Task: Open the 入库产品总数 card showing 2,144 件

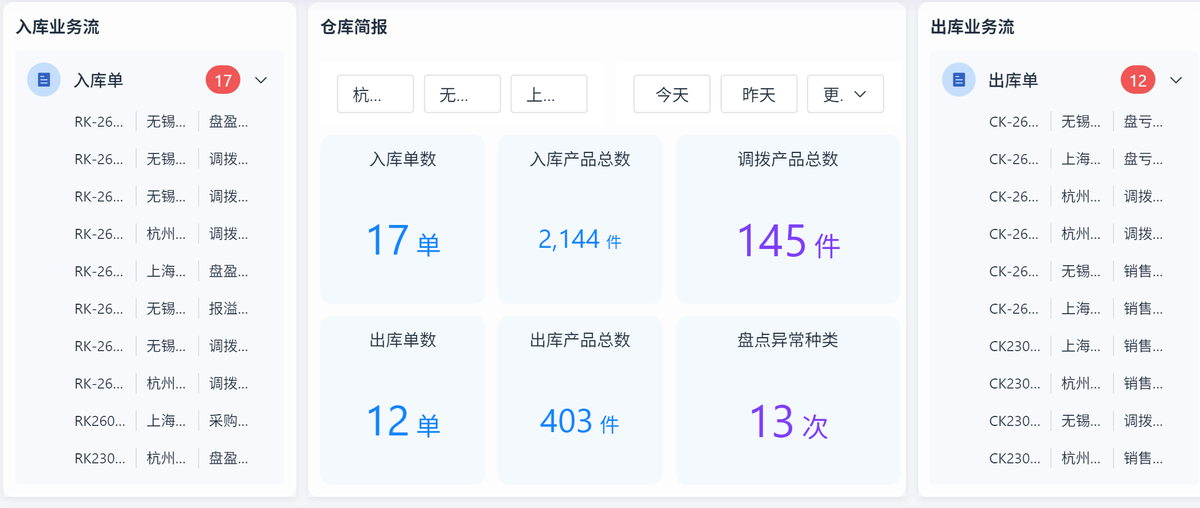Action: [x=580, y=219]
